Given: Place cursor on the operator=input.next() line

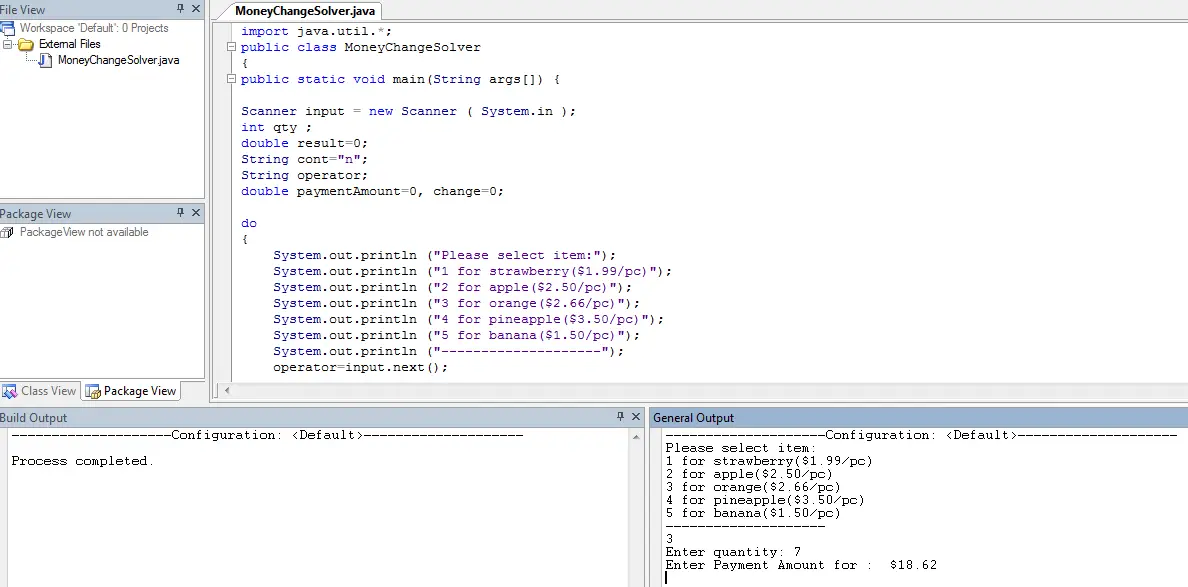Looking at the screenshot, I should [x=361, y=367].
